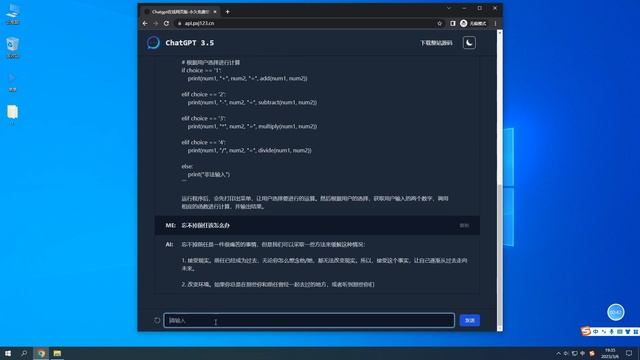Open taskbar search
The image size is (640, 360).
[x=24, y=353]
